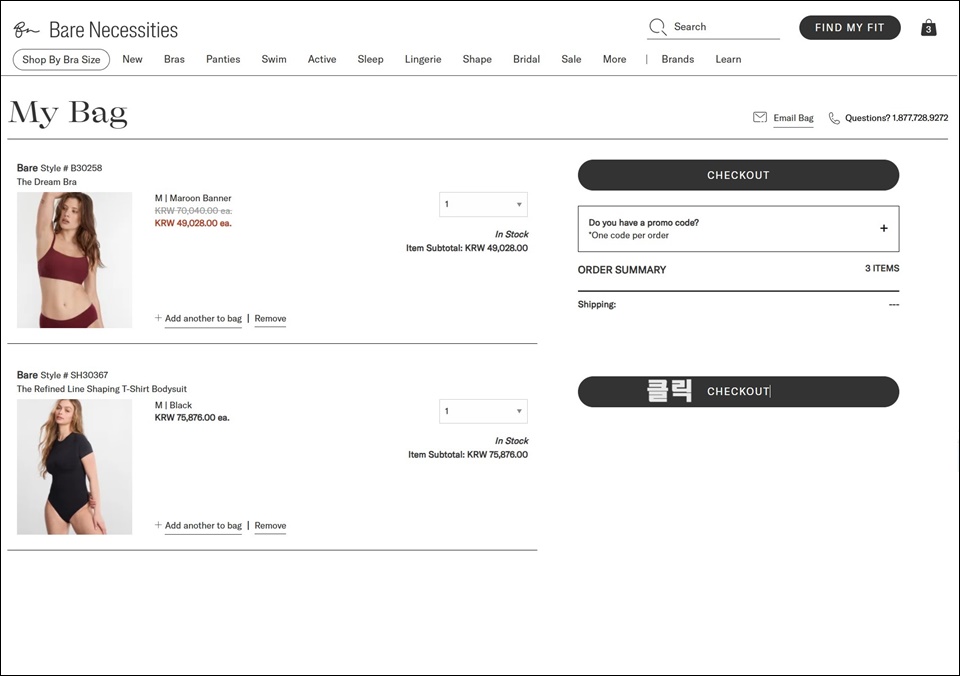Open The Dream Bra product thumbnail

pyautogui.click(x=75, y=260)
